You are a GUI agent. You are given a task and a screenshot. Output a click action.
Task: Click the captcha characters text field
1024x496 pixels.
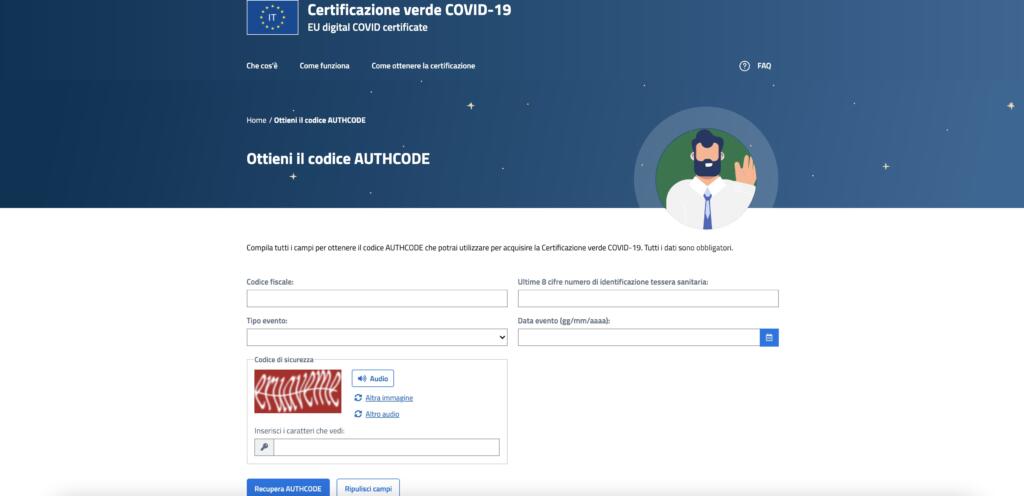click(386, 447)
